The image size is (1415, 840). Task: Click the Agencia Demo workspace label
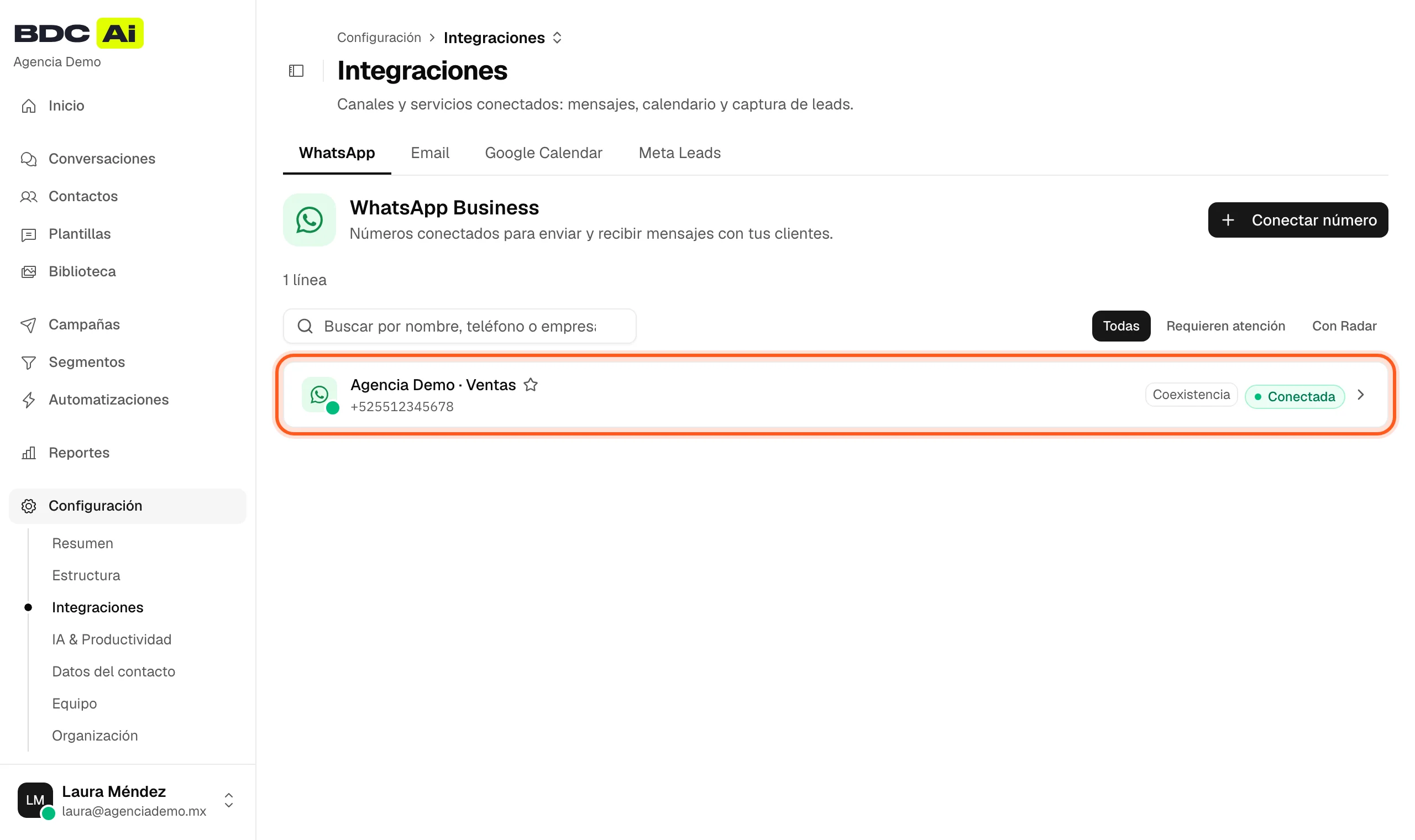tap(57, 62)
